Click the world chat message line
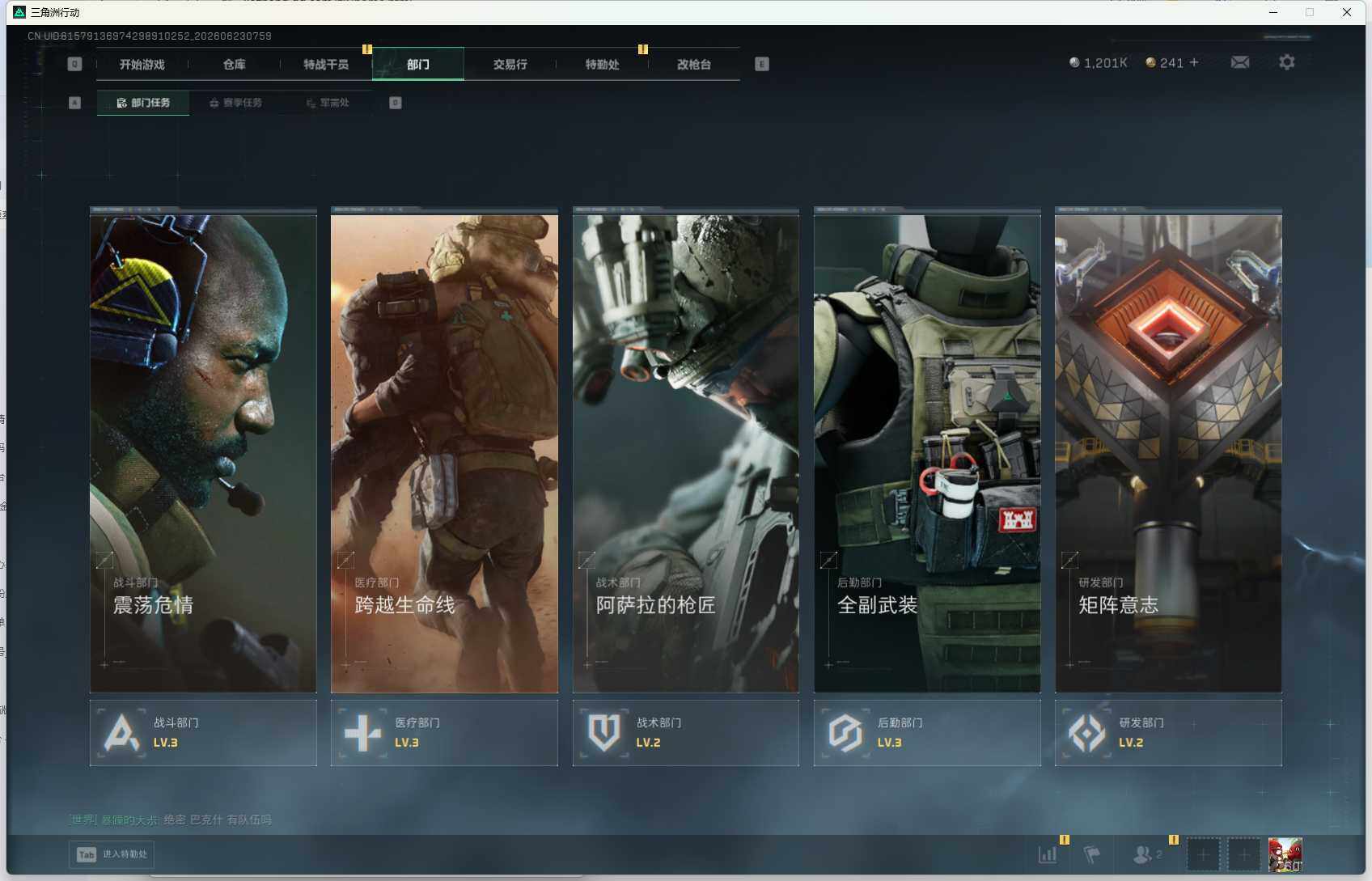The height and width of the screenshot is (881, 1372). point(171,820)
